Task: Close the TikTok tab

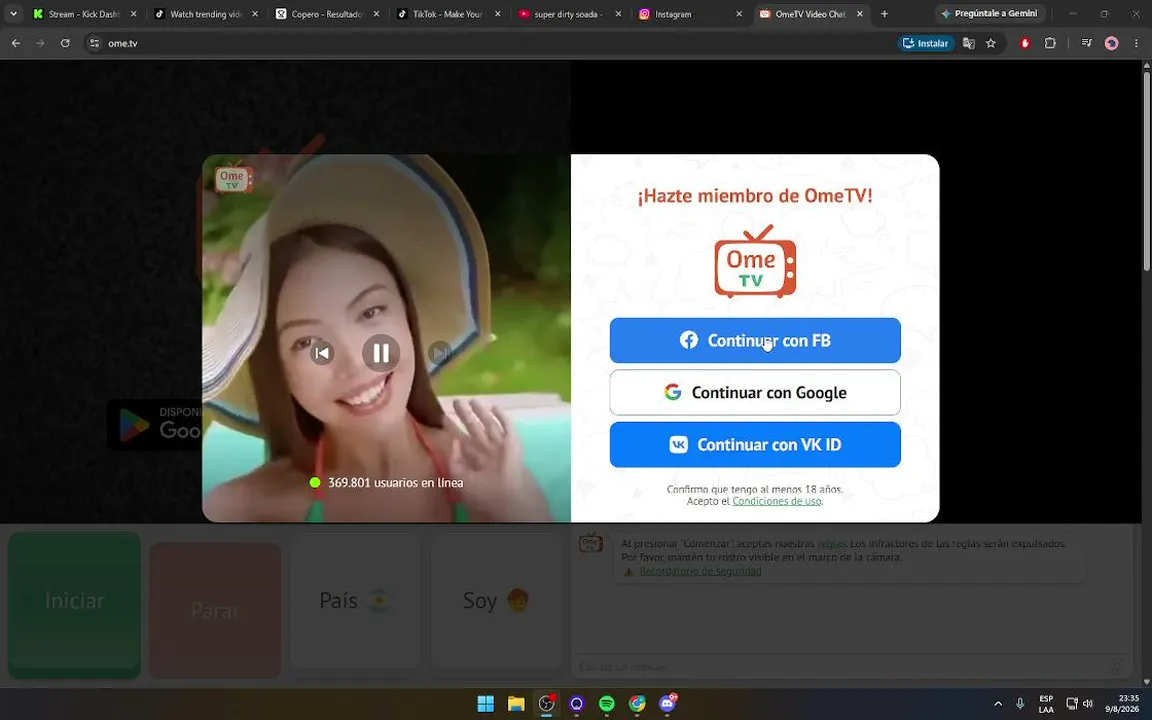Action: [x=497, y=14]
